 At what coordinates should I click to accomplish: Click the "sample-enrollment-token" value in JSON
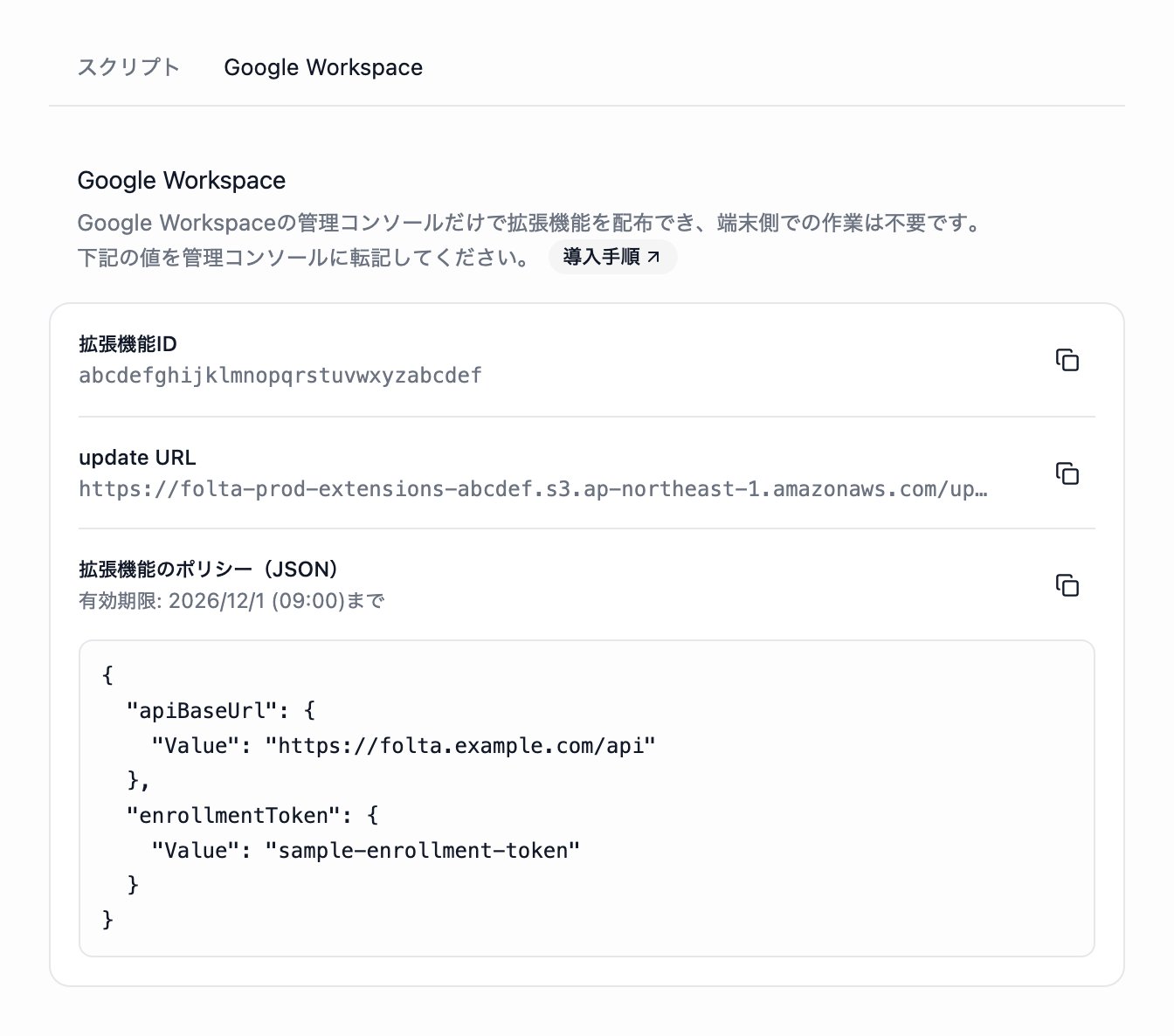pos(423,850)
